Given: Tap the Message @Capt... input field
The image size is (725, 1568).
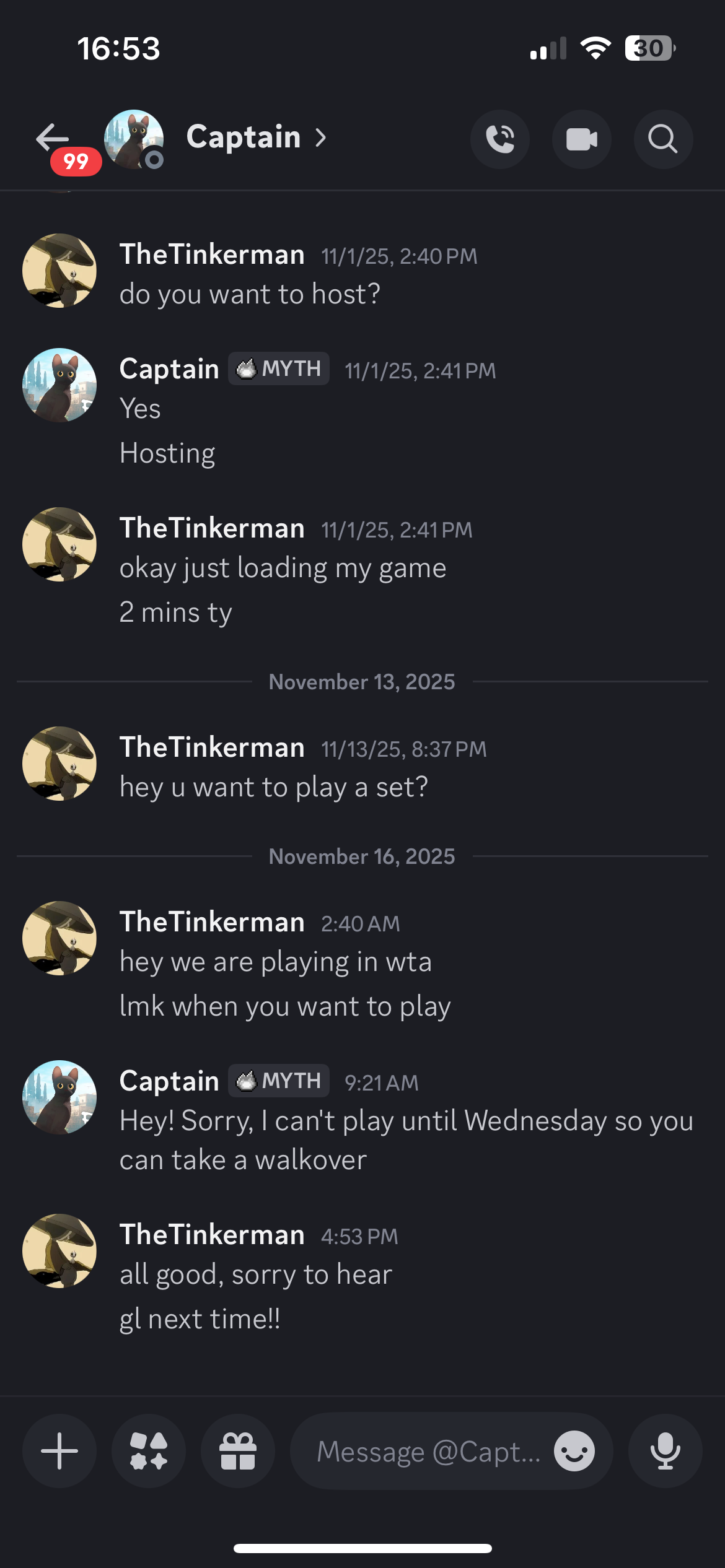Looking at the screenshot, I should pos(428,1451).
